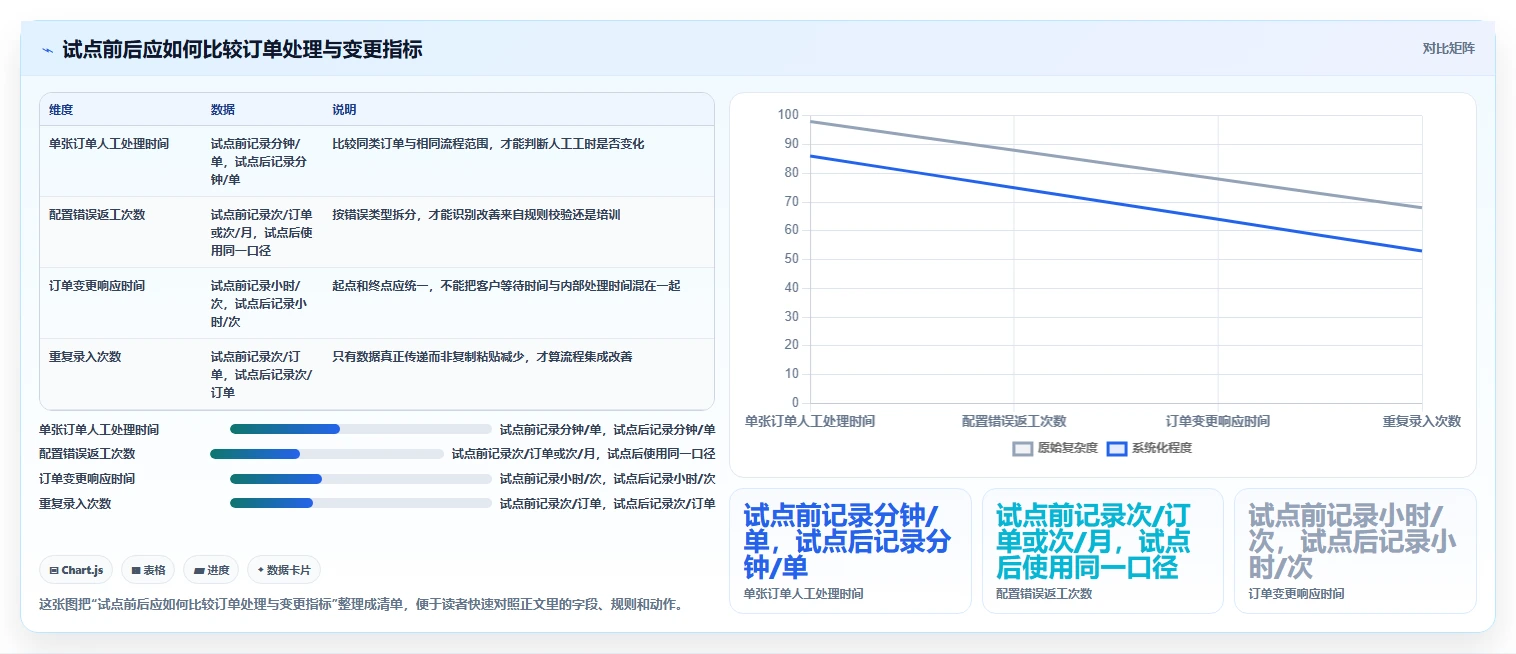1516x654 pixels.
Task: Open the gray 试点前记录小时/次 data card
Action: tap(1355, 550)
